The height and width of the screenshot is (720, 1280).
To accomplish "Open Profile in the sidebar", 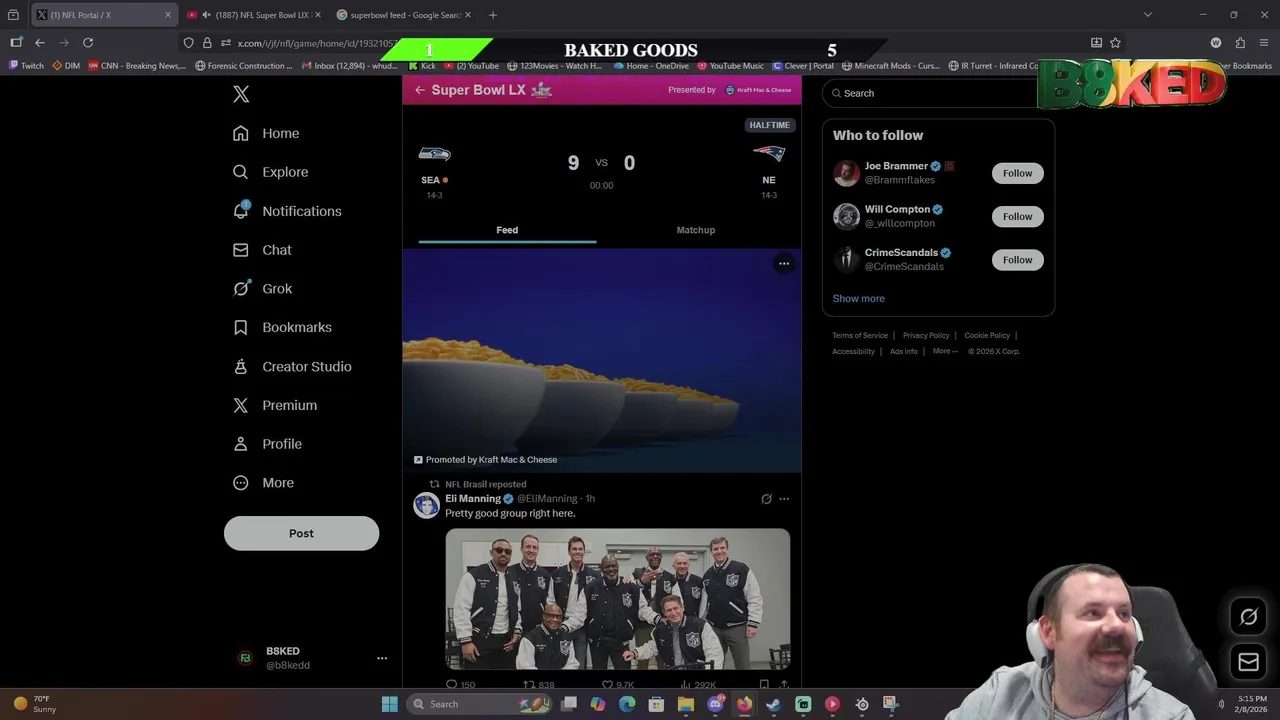I will point(267,444).
